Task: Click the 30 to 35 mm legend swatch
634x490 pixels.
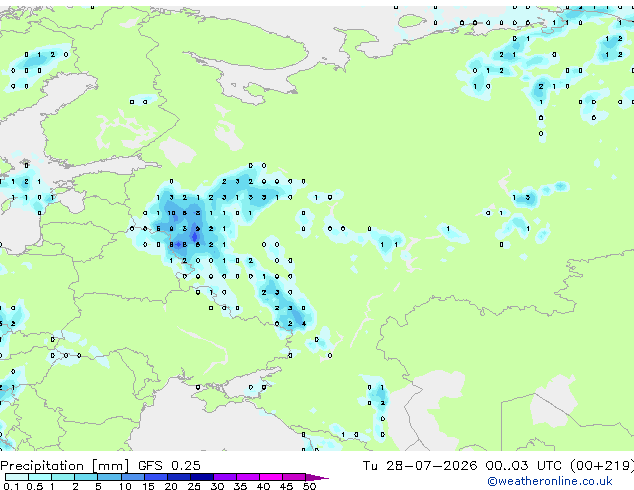Action: pos(225,477)
